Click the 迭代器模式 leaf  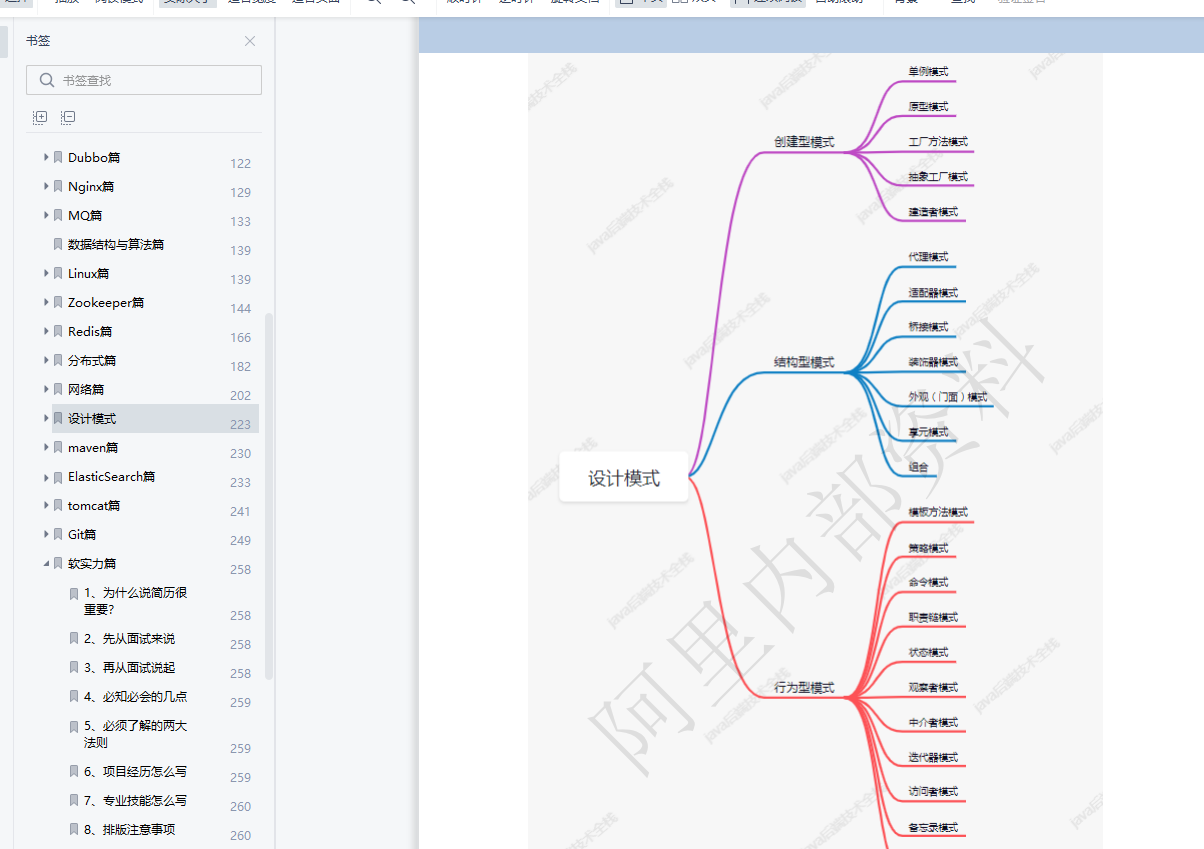coord(933,757)
